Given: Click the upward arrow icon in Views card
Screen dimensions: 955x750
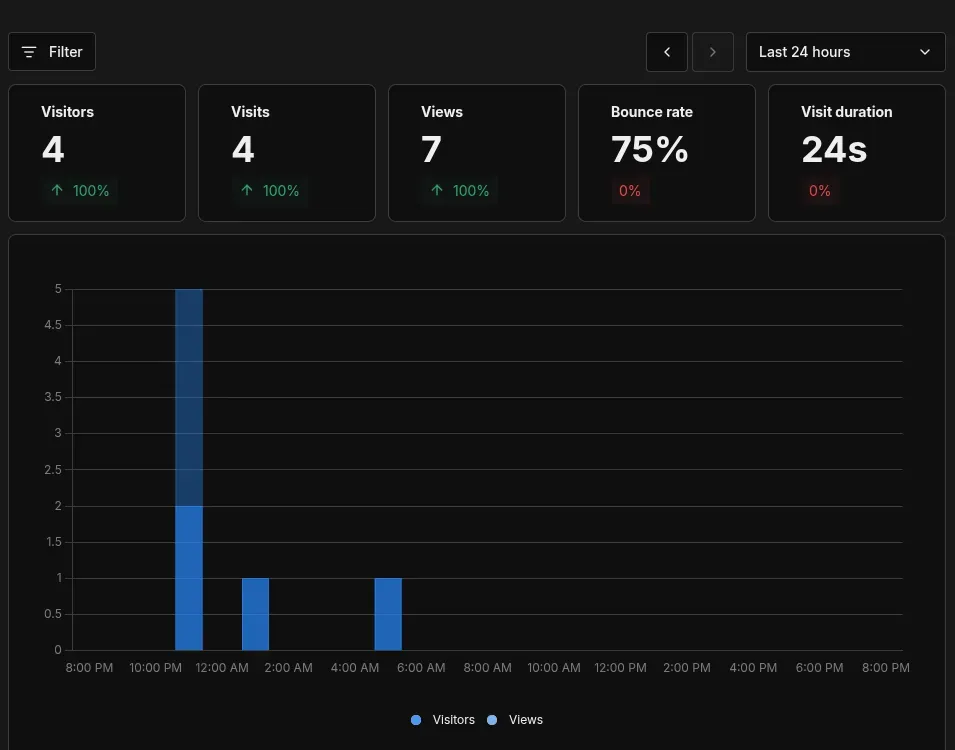Looking at the screenshot, I should (437, 190).
